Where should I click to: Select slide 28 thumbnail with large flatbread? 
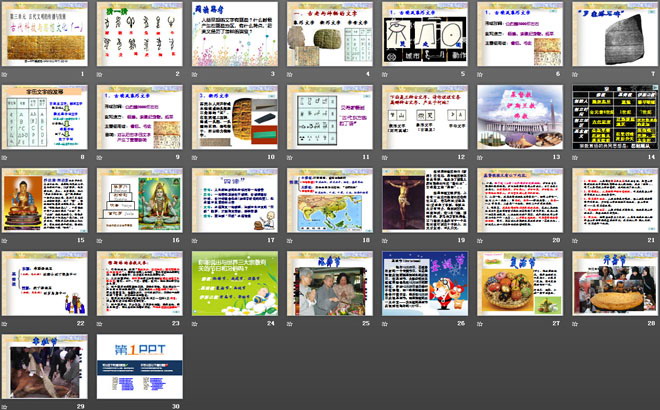pyautogui.click(x=615, y=284)
